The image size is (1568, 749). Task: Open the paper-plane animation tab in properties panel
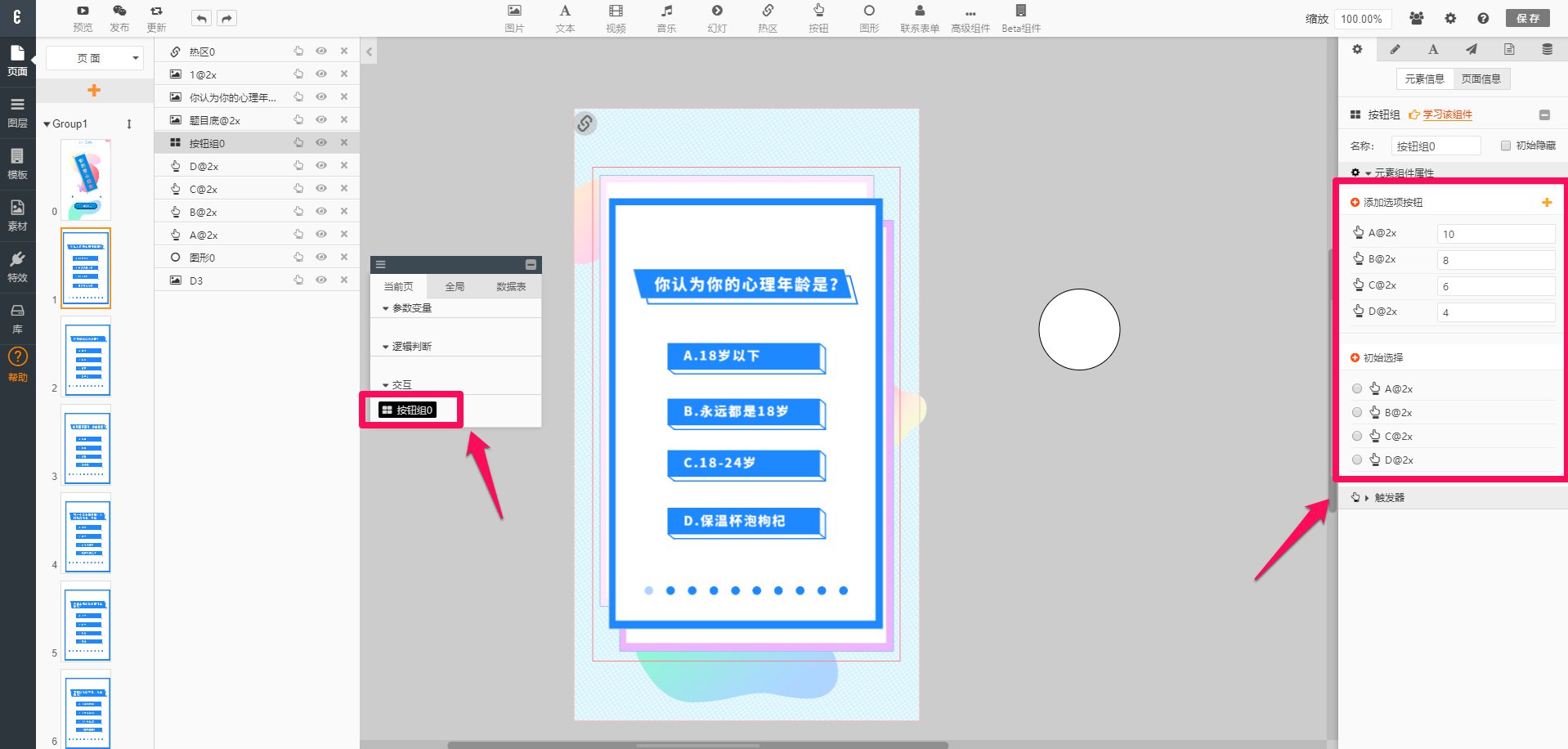coord(1471,50)
